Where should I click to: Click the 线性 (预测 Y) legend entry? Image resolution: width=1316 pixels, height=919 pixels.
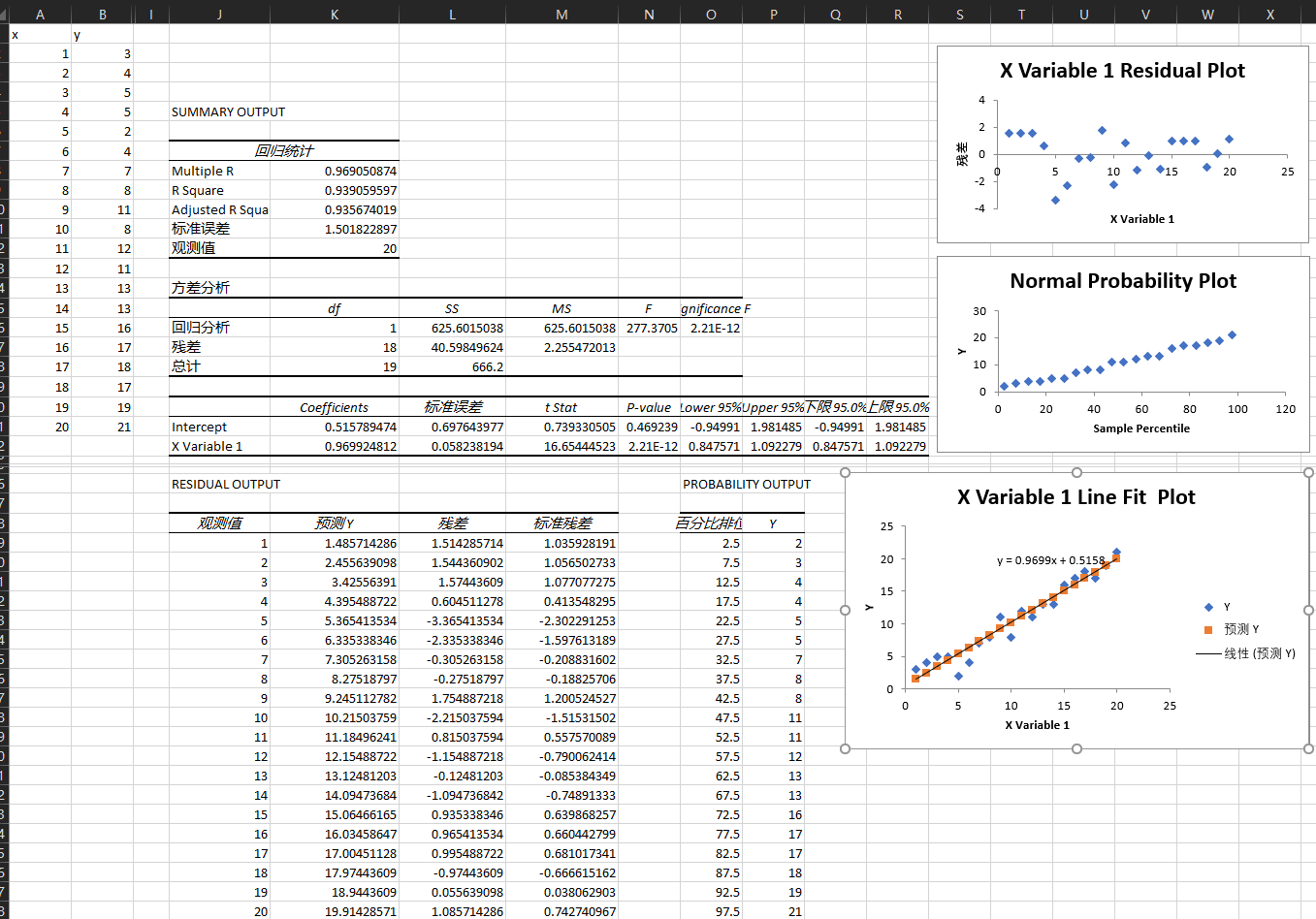click(x=1246, y=653)
